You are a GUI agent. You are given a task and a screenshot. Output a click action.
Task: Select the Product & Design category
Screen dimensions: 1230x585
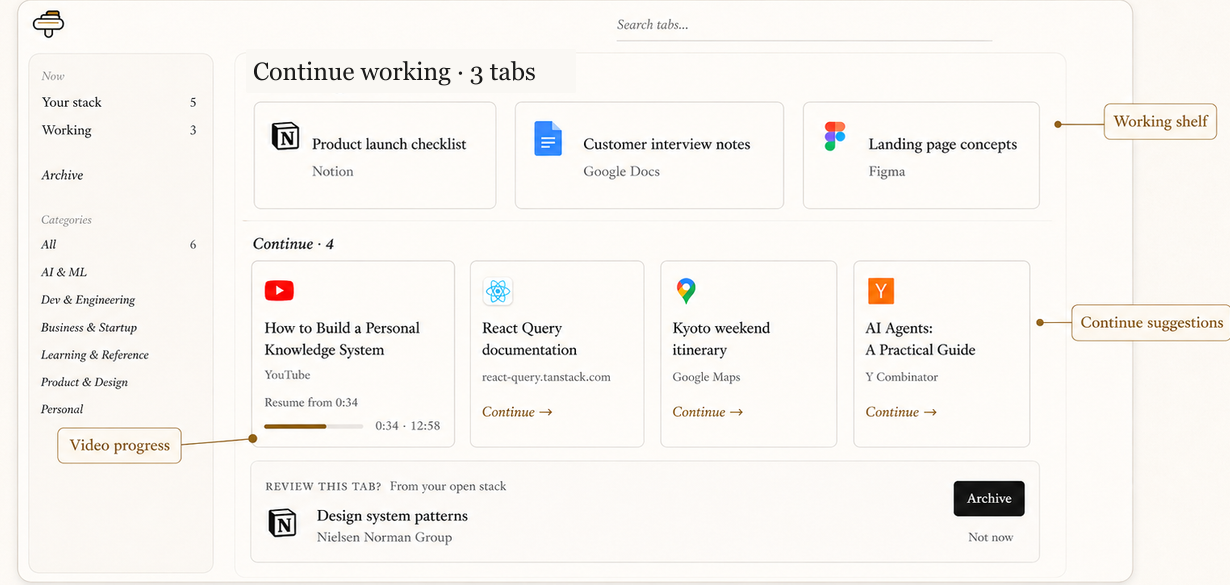[84, 382]
